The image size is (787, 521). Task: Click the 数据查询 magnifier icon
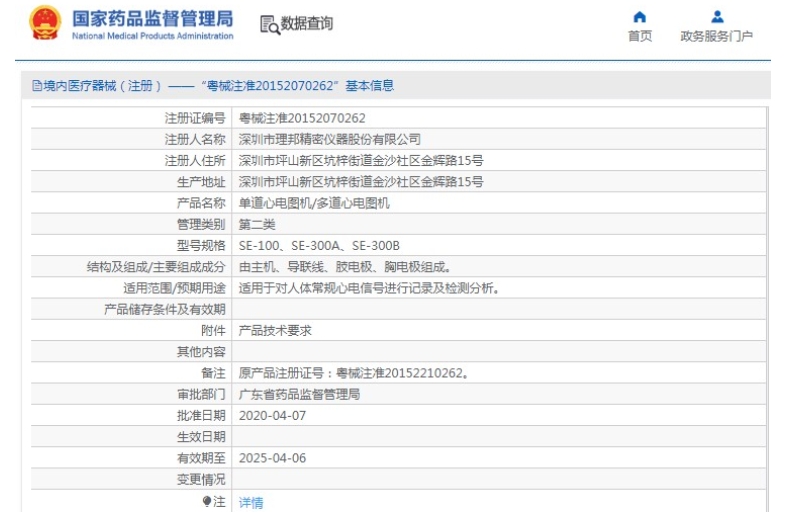click(268, 25)
